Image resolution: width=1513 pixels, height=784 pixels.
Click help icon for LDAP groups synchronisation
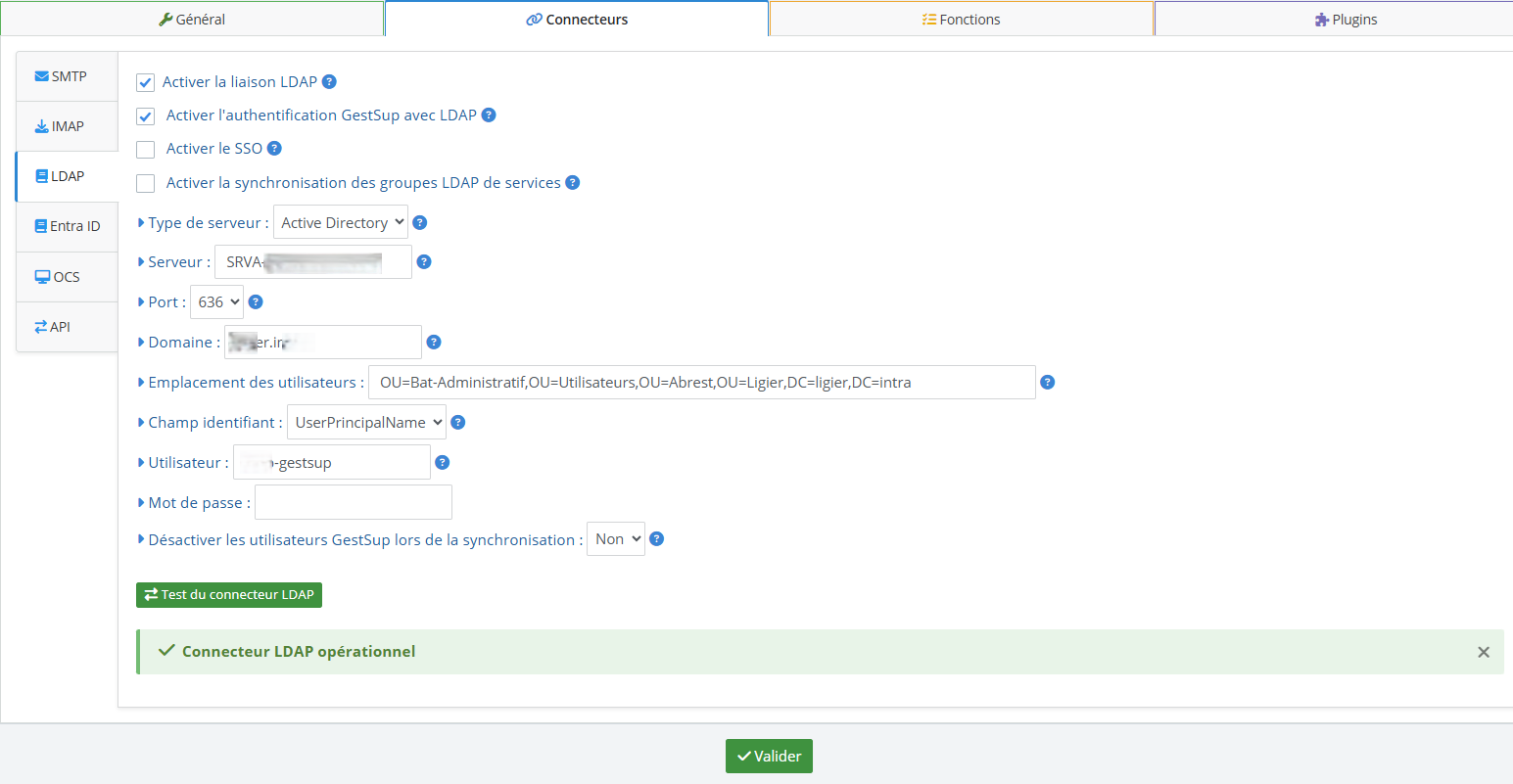(573, 183)
